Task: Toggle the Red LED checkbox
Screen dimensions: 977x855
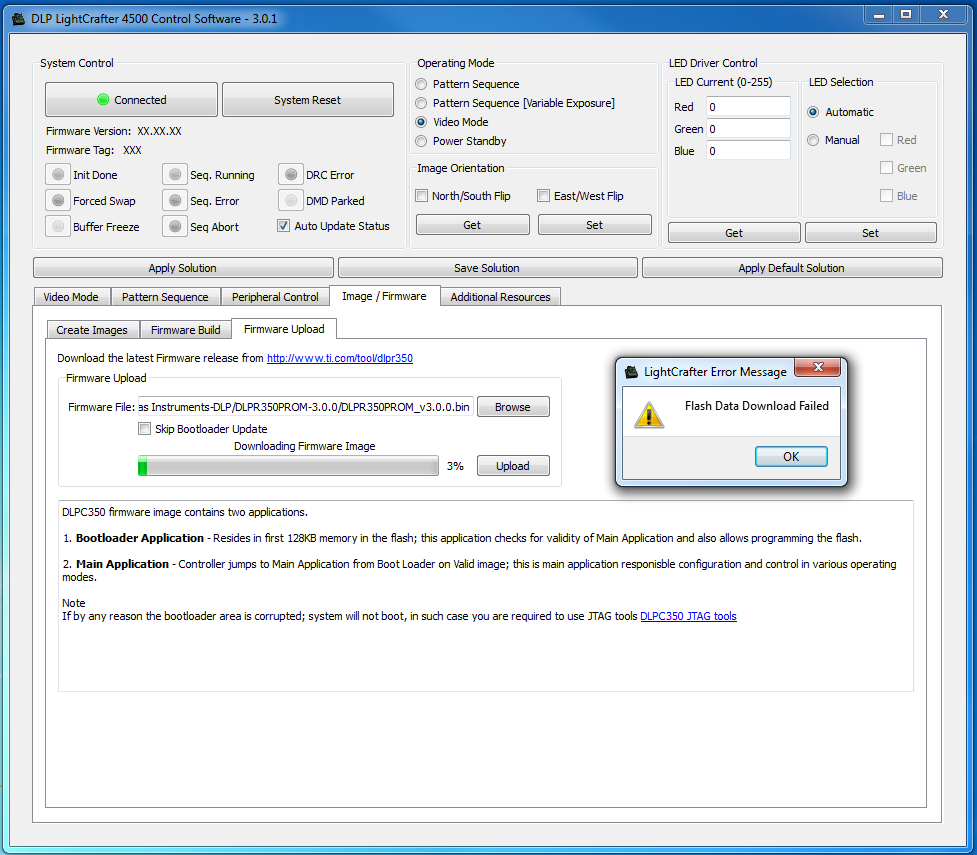Action: [886, 140]
